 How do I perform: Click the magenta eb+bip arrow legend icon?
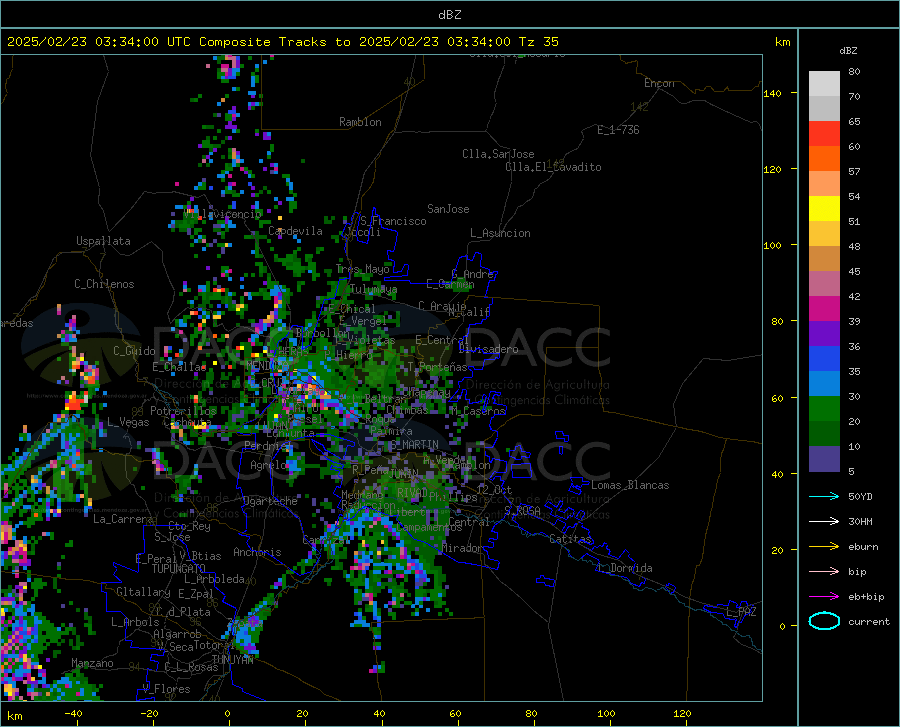[824, 597]
